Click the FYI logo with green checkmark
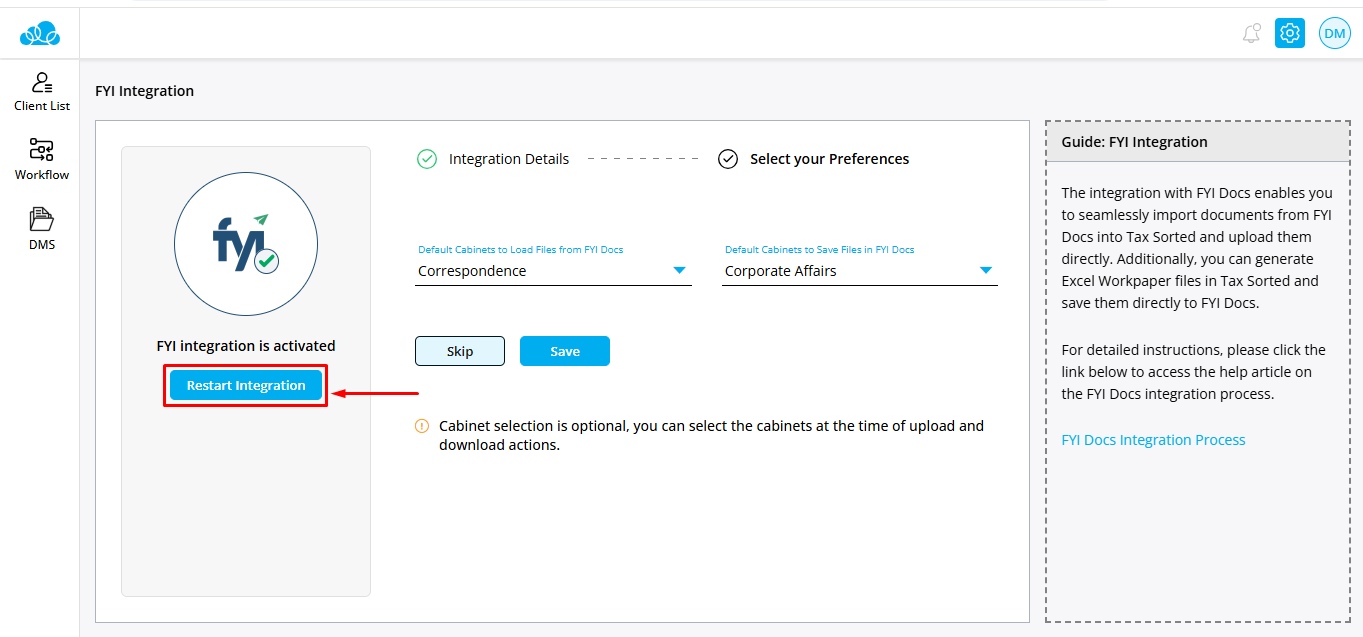 [246, 245]
